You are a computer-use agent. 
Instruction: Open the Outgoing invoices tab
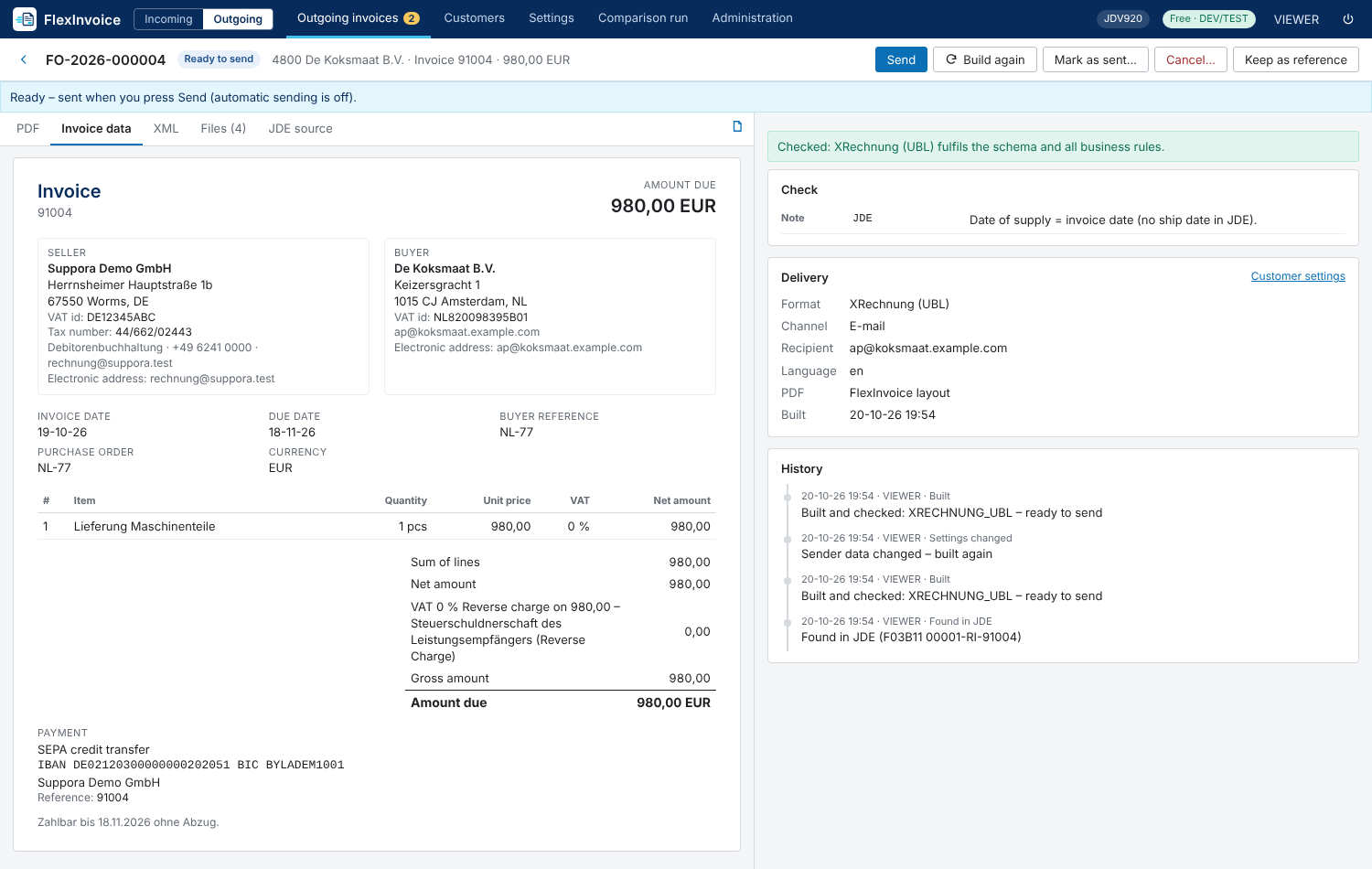(x=358, y=18)
